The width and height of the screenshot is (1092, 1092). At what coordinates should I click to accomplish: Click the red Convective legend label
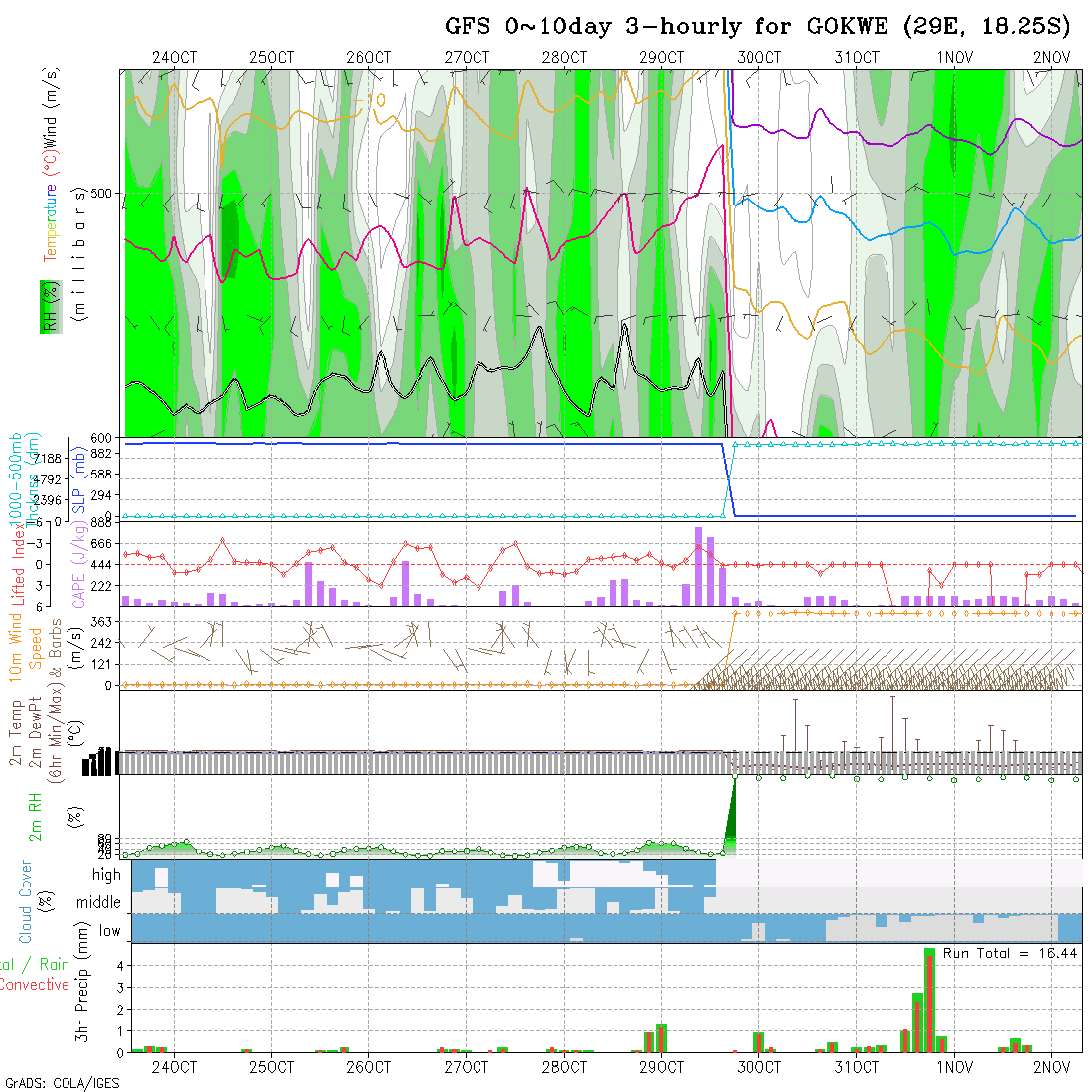click(x=35, y=984)
